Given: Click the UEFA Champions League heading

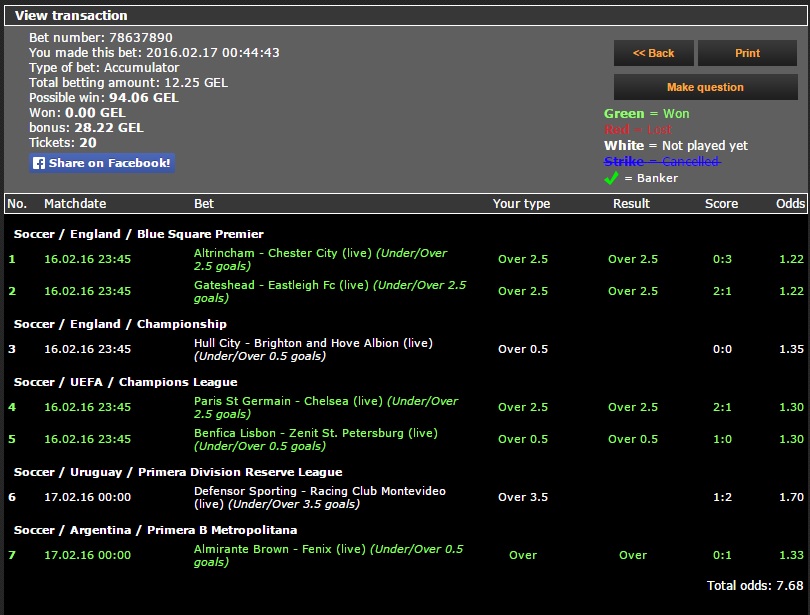Looking at the screenshot, I should point(126,382).
